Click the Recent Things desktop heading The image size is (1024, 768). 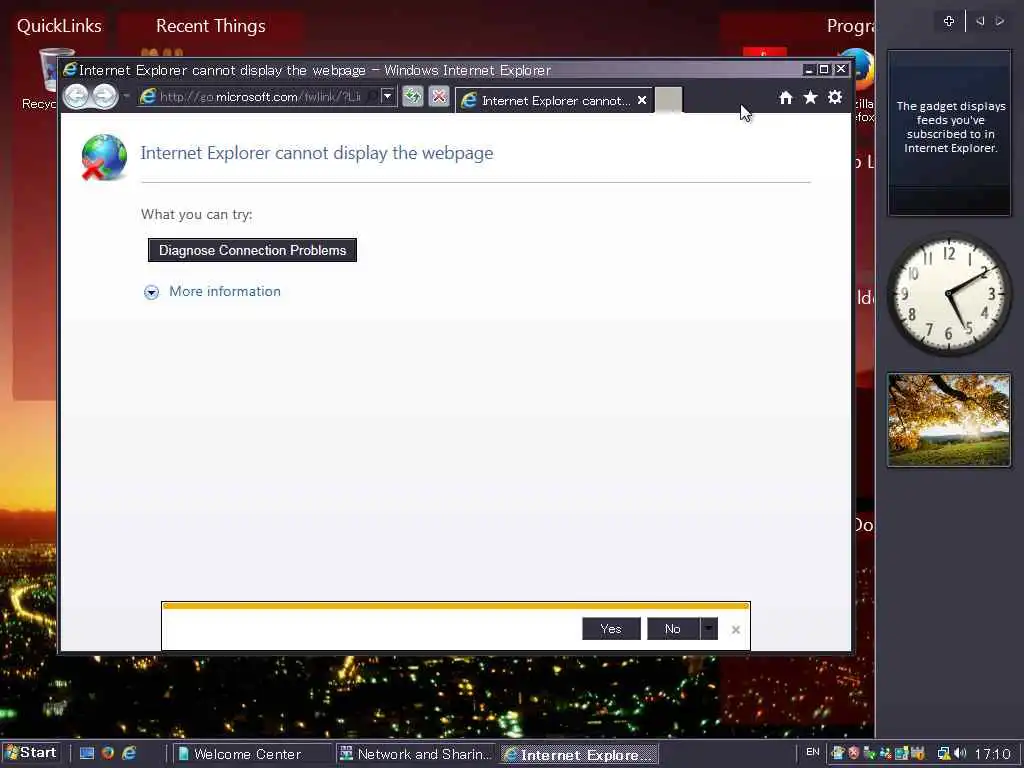(210, 26)
